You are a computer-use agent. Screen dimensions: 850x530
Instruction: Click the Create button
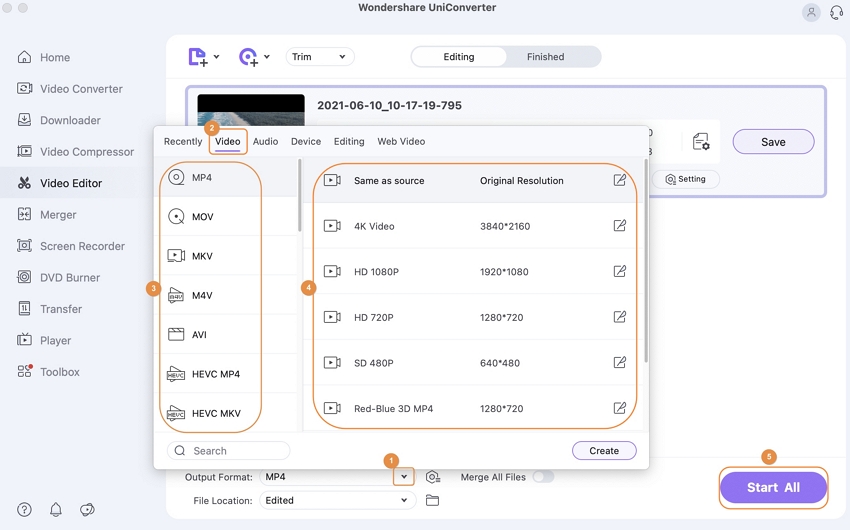tap(604, 451)
